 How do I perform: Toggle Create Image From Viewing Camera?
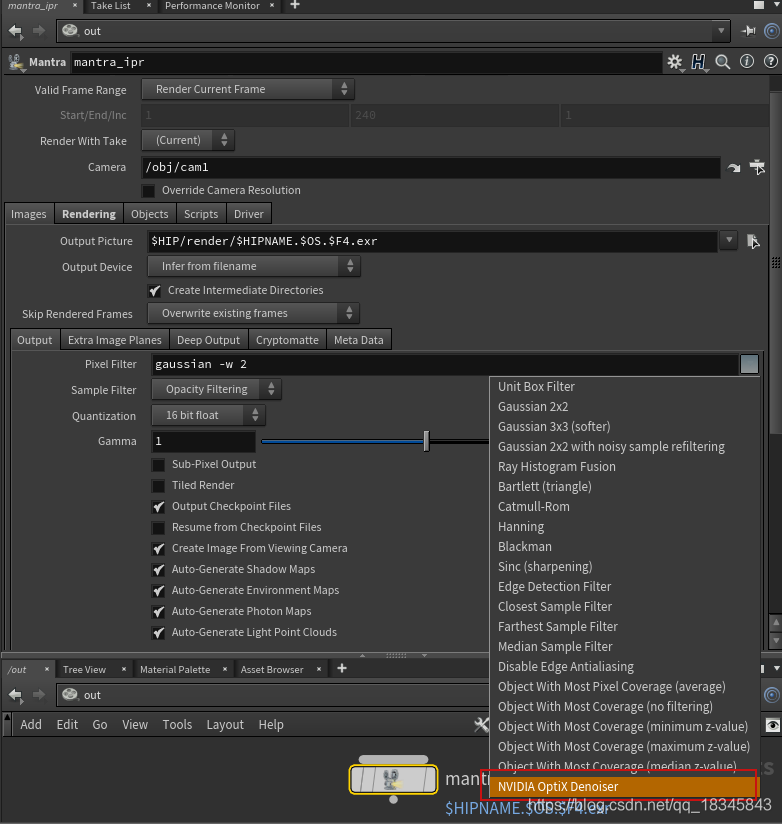158,549
